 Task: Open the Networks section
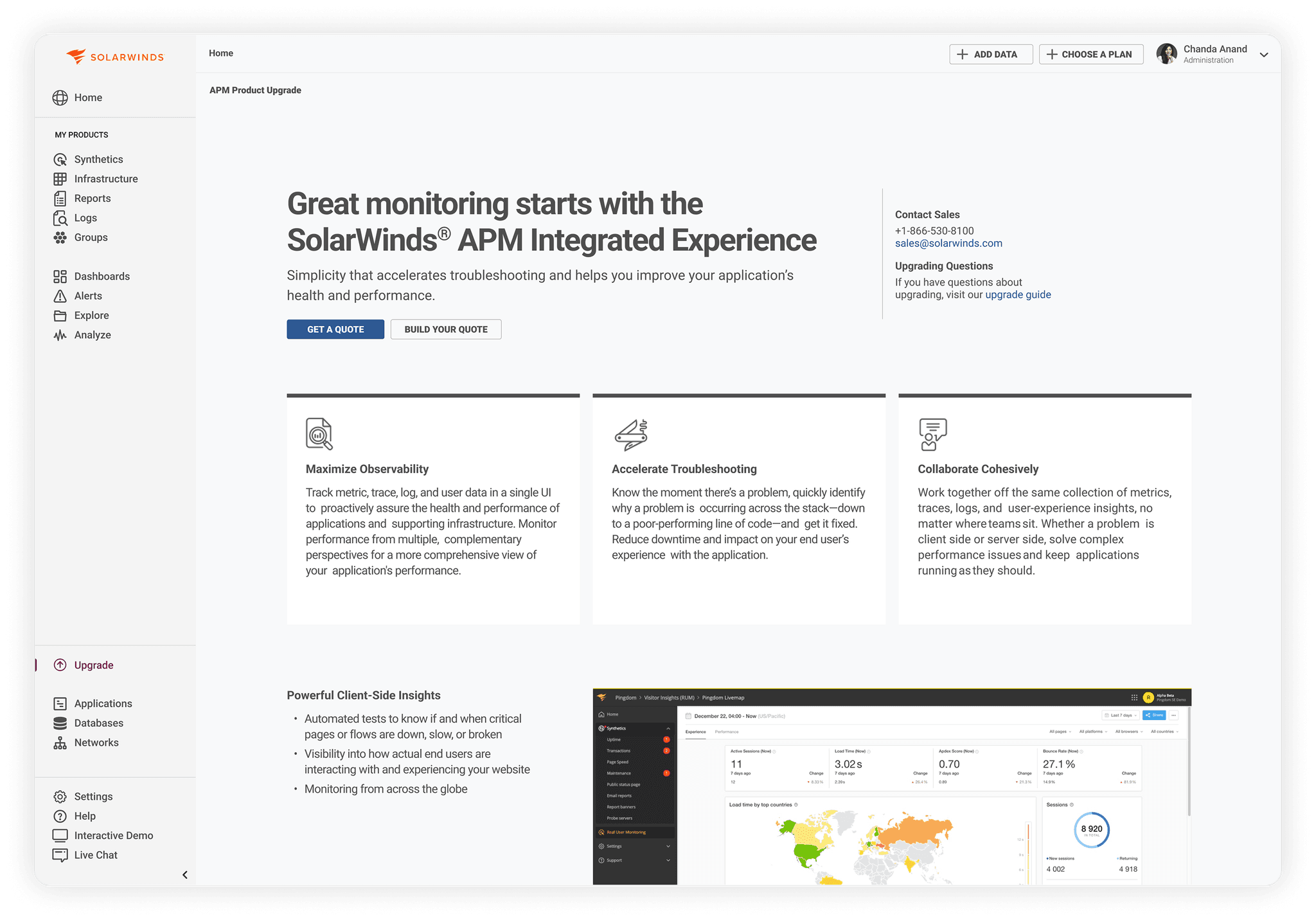[96, 743]
